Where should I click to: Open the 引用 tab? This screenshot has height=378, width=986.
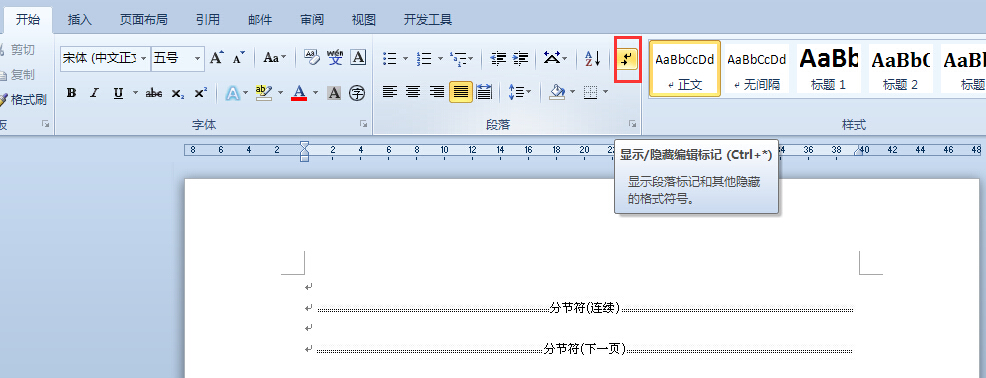tap(208, 19)
